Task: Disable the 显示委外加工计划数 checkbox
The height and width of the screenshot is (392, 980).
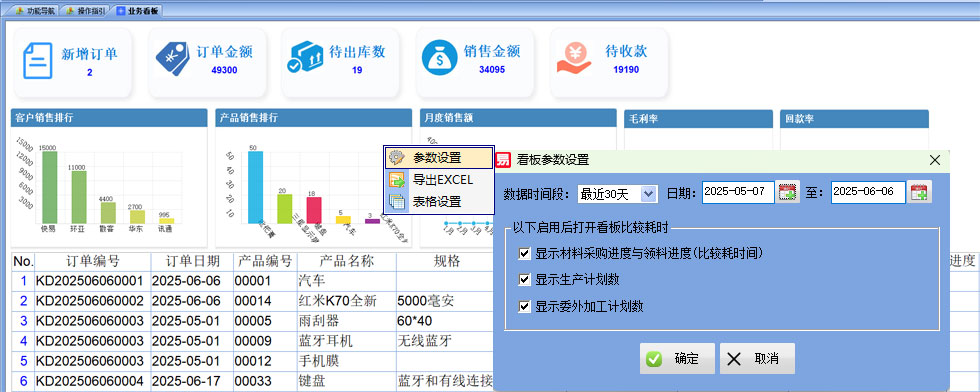Action: (x=524, y=306)
